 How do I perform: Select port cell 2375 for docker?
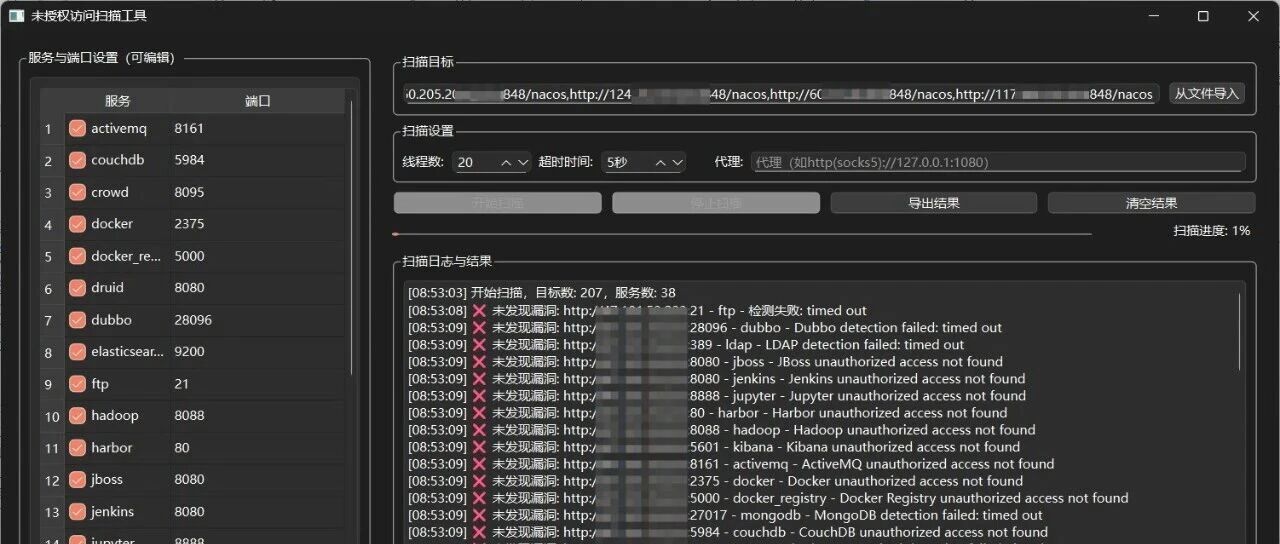[x=258, y=224]
